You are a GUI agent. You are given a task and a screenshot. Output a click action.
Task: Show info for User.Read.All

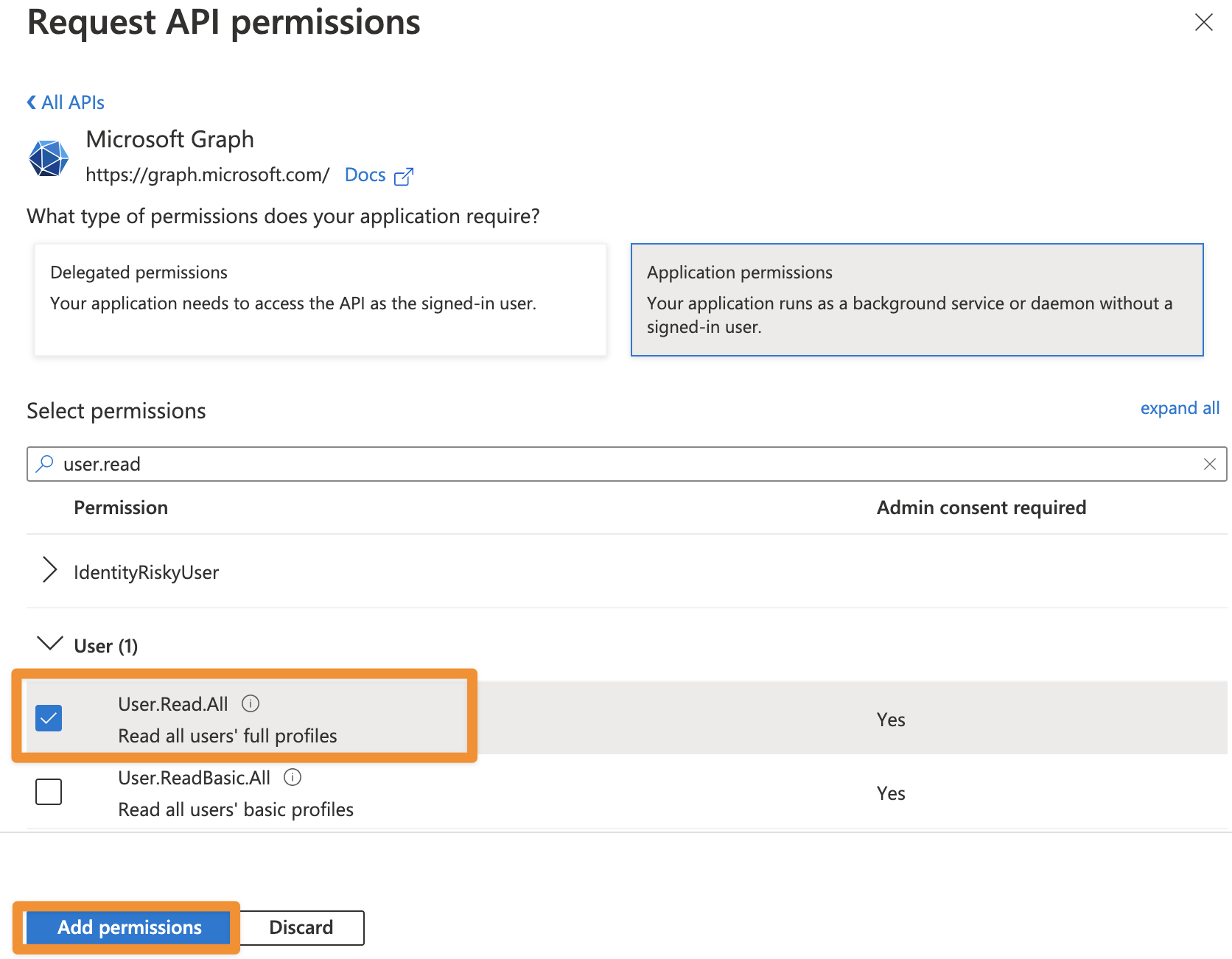tap(251, 703)
